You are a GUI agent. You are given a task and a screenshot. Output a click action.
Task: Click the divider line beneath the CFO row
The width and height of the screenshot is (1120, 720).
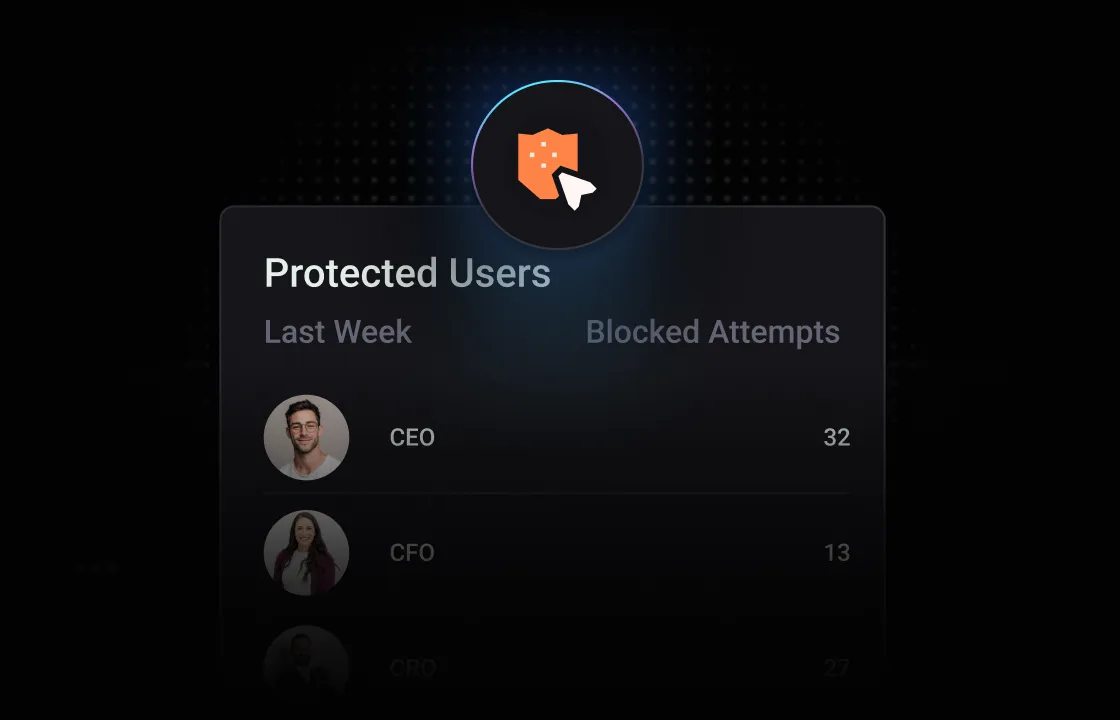(557, 612)
